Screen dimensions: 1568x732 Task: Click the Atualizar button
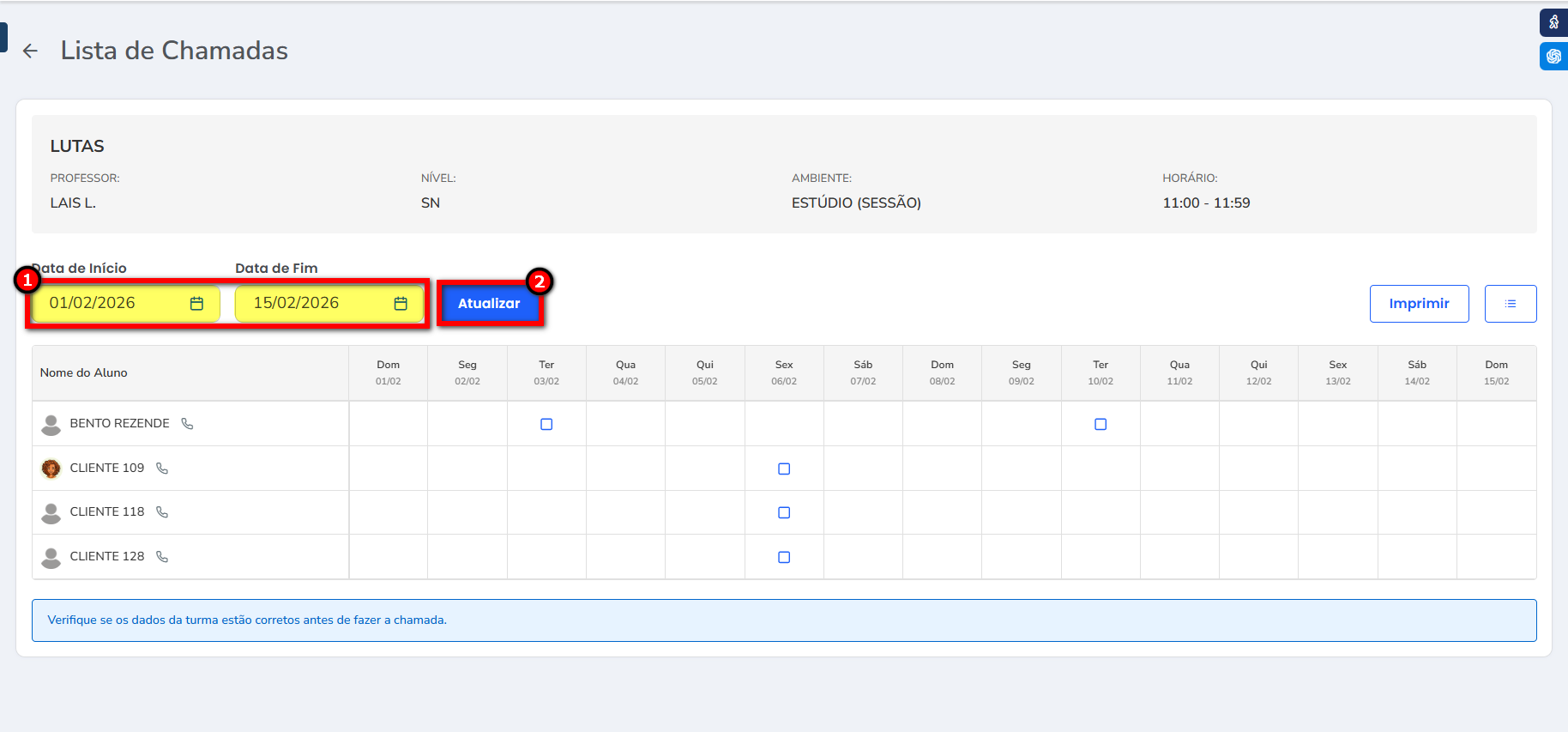(489, 304)
